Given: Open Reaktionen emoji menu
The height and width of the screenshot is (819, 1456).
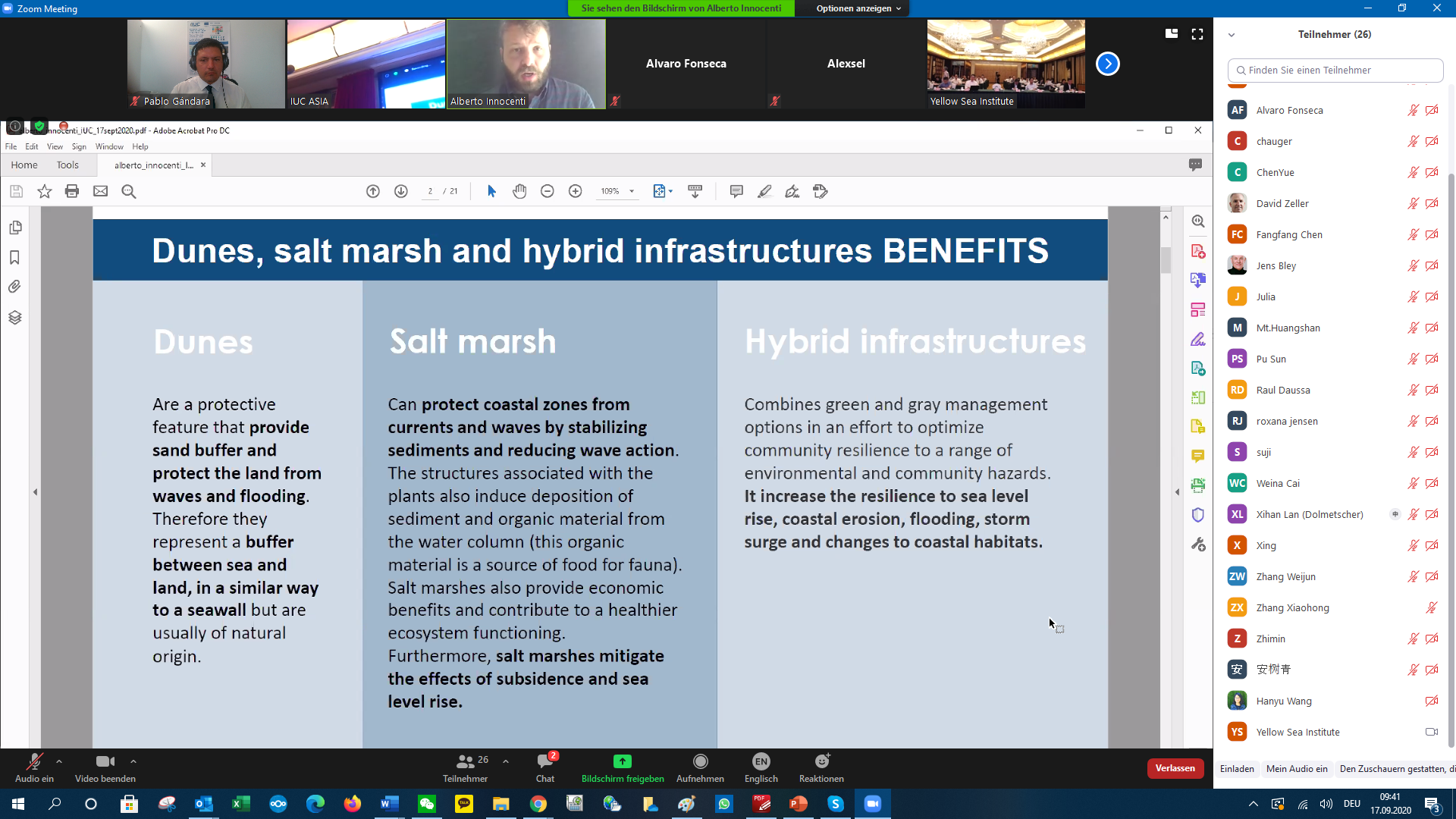Looking at the screenshot, I should tap(821, 767).
